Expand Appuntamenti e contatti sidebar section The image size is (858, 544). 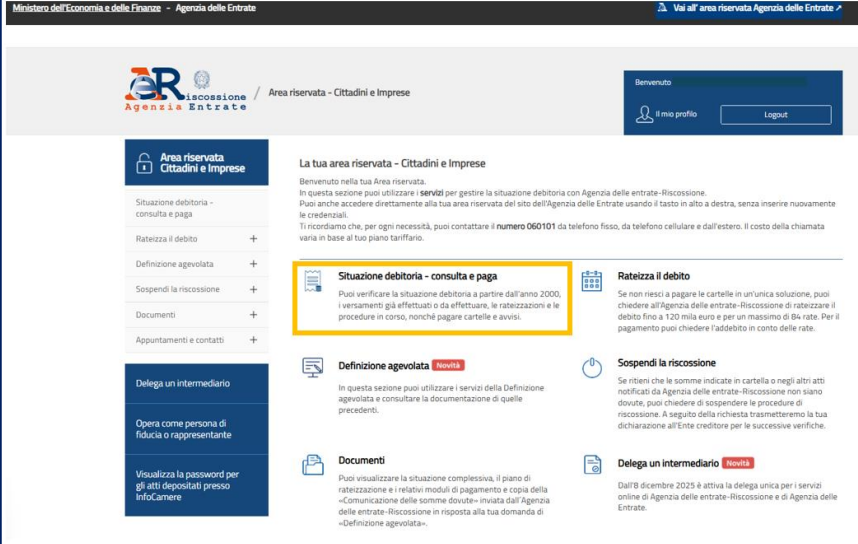[253, 340]
